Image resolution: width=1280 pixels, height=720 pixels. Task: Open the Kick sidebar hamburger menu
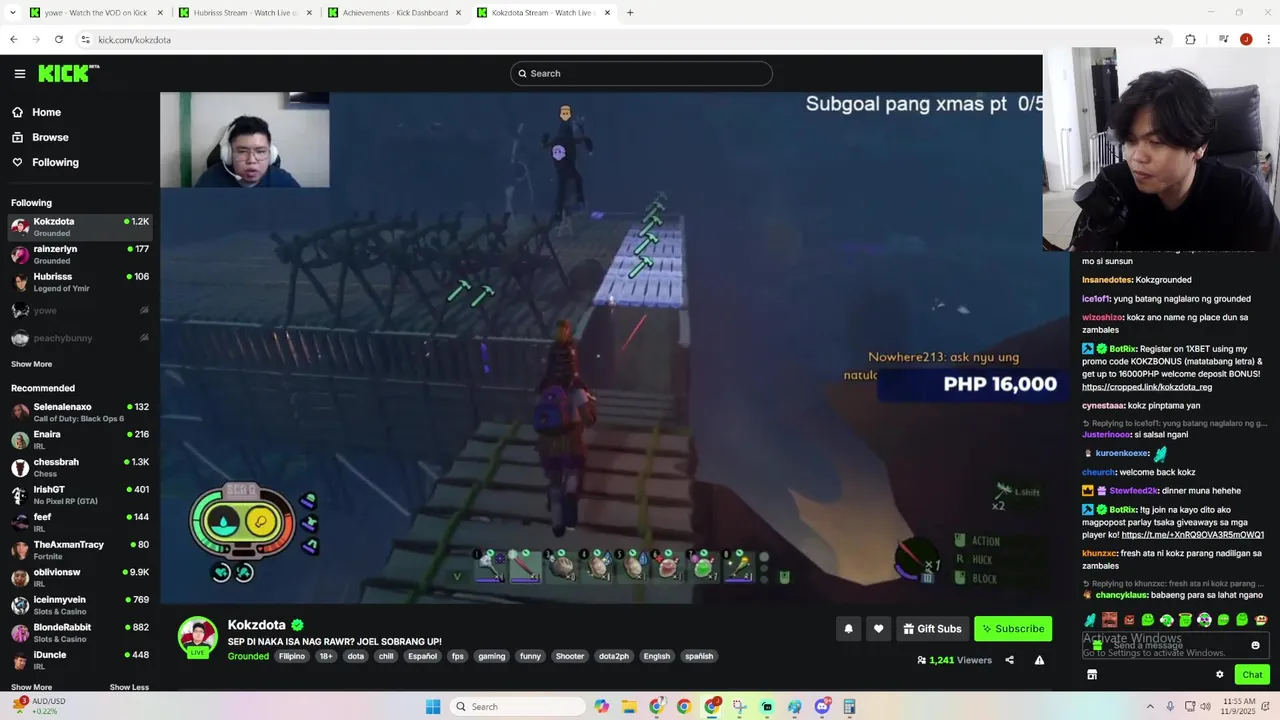tap(20, 73)
